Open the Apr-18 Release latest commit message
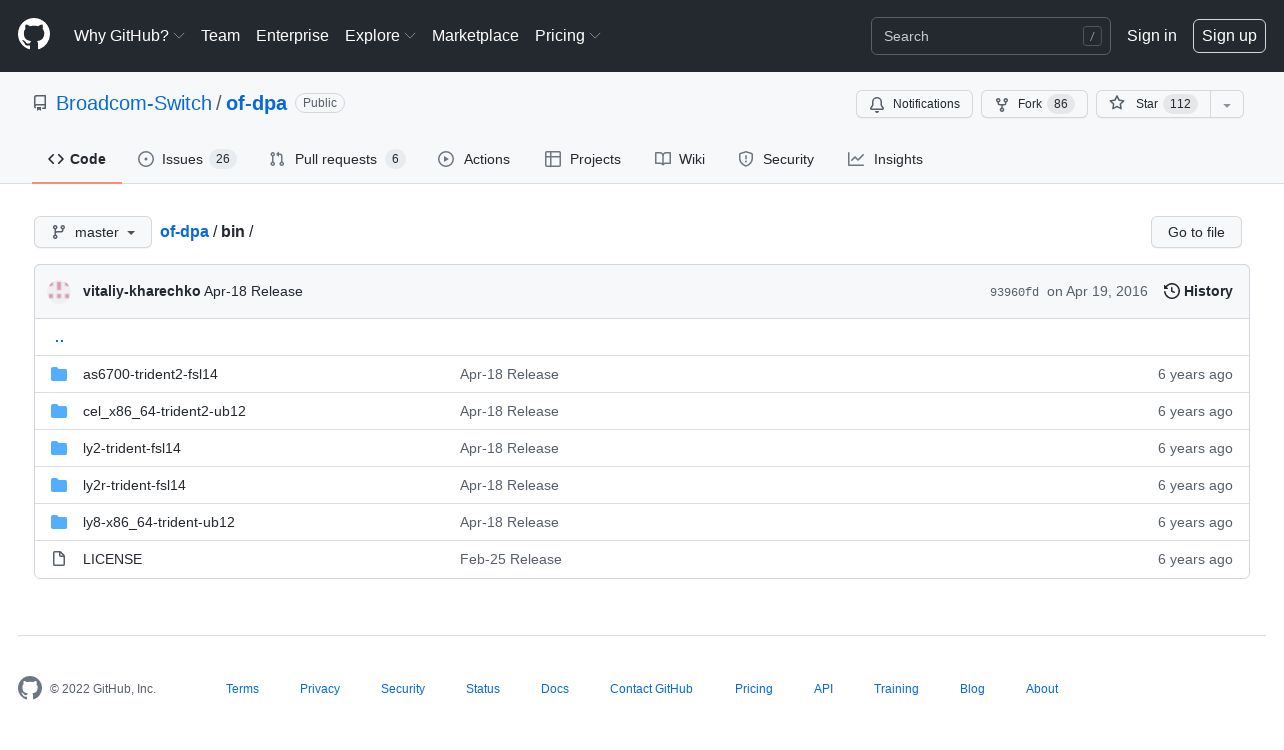This screenshot has height=750, width=1284. [x=253, y=291]
